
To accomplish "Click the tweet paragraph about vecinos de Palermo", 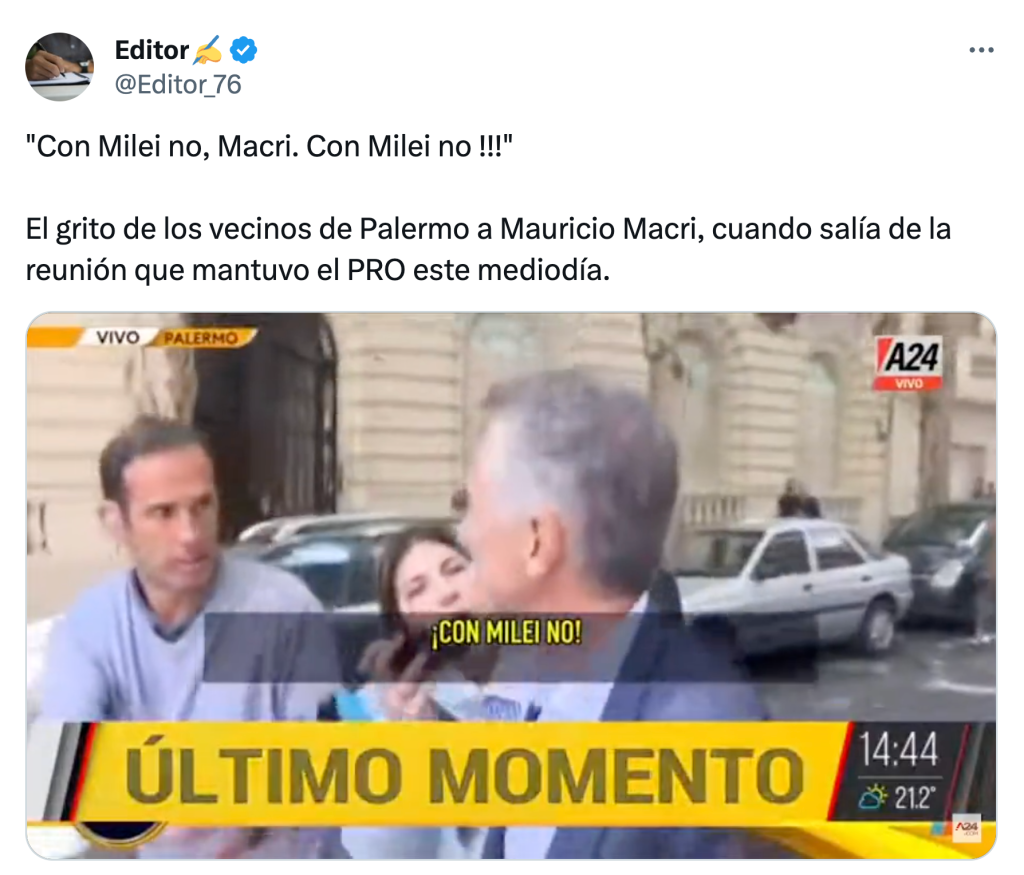I will [x=488, y=249].
